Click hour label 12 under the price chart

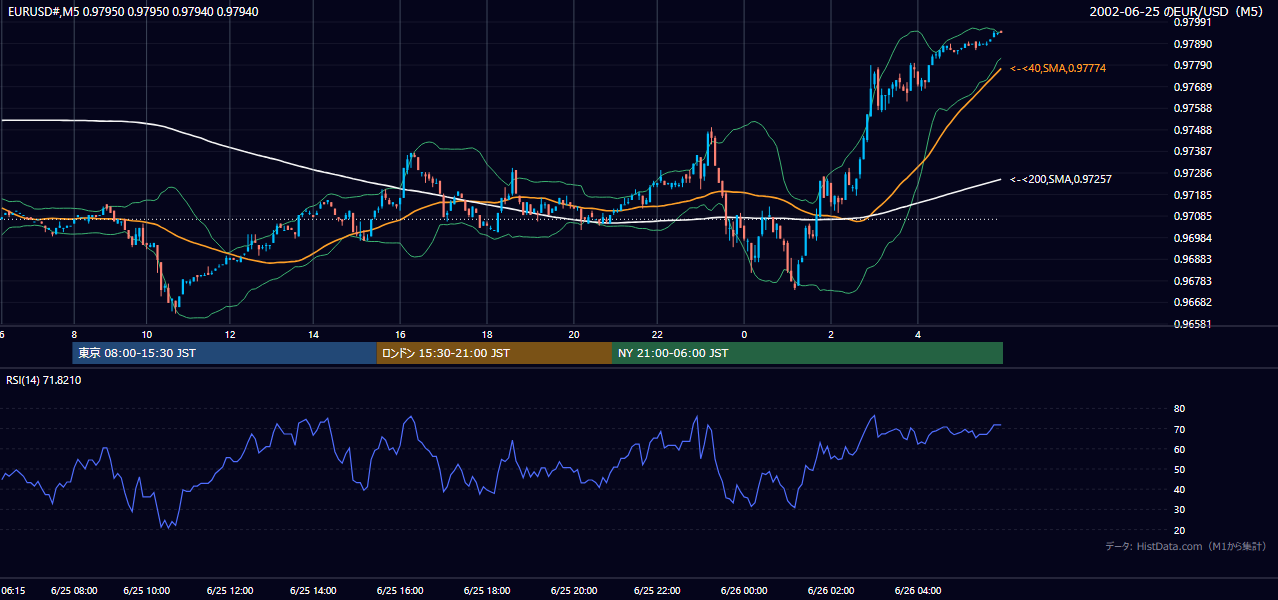(x=230, y=334)
